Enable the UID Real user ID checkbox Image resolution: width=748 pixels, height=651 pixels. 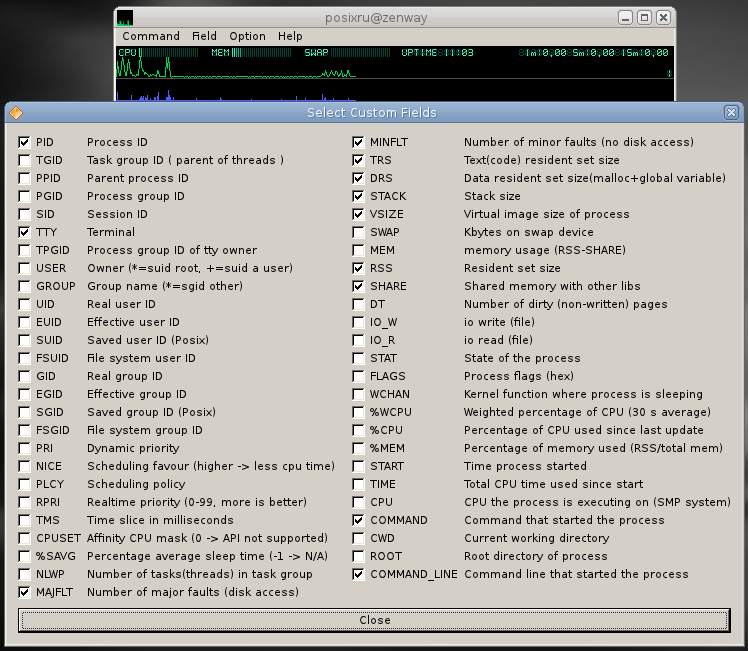(24, 304)
